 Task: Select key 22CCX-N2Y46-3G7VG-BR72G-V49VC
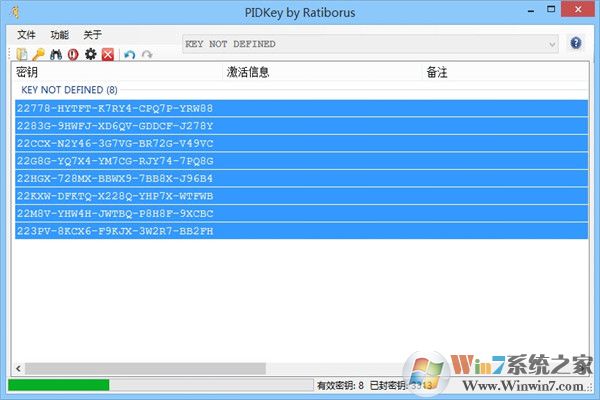(x=302, y=144)
